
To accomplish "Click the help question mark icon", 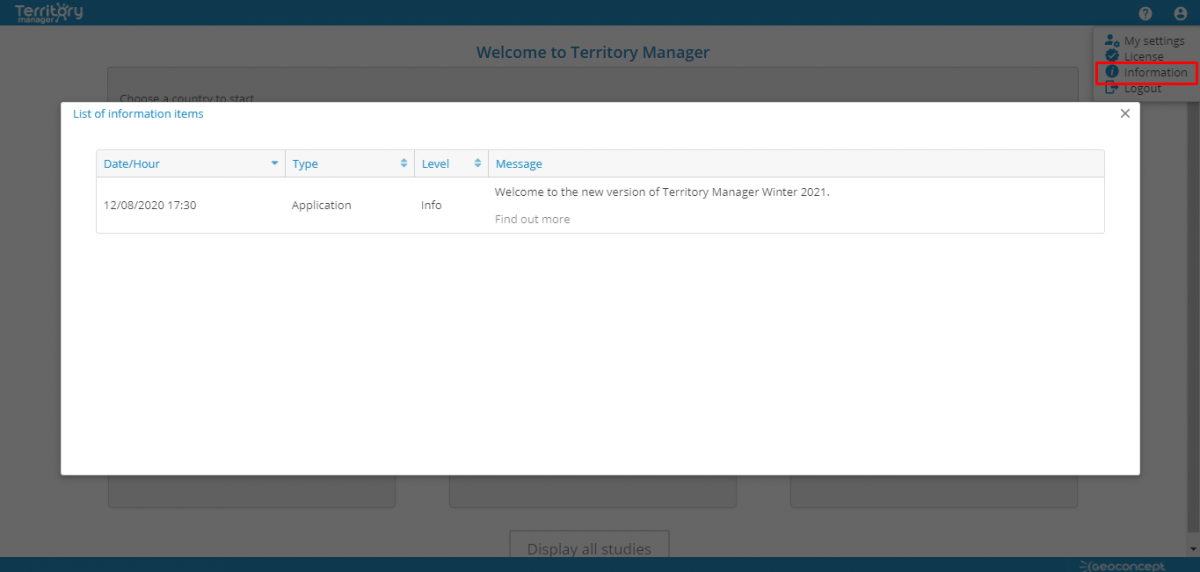I will click(1145, 13).
